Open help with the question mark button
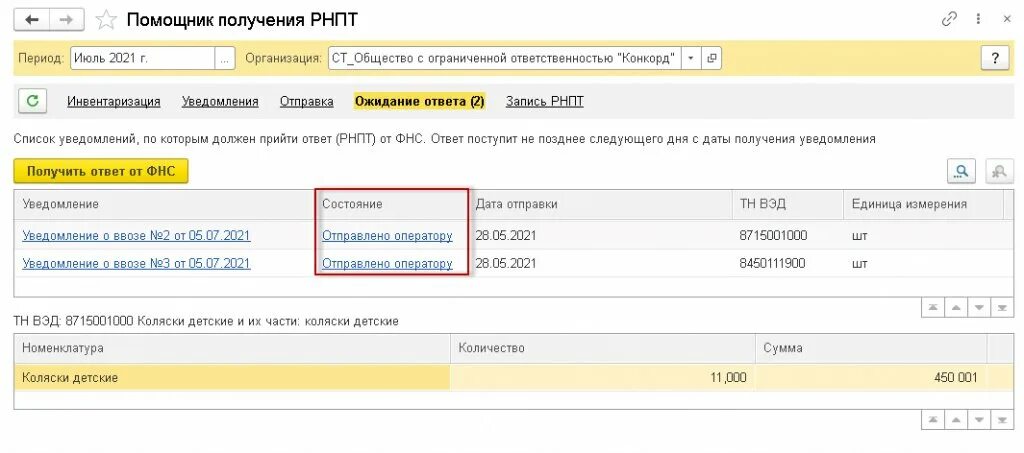 coord(995,58)
